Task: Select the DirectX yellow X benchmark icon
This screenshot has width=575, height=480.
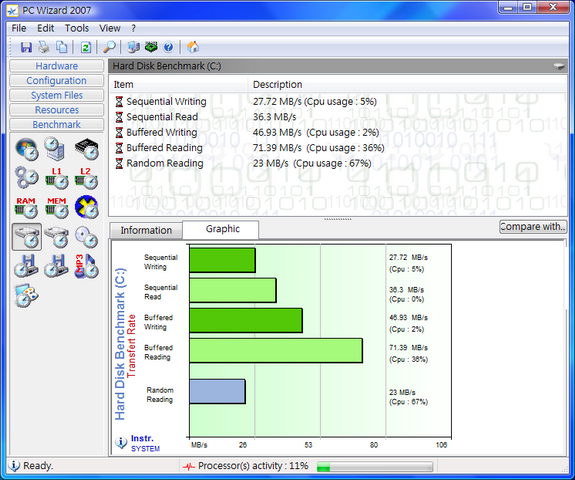Action: point(87,207)
